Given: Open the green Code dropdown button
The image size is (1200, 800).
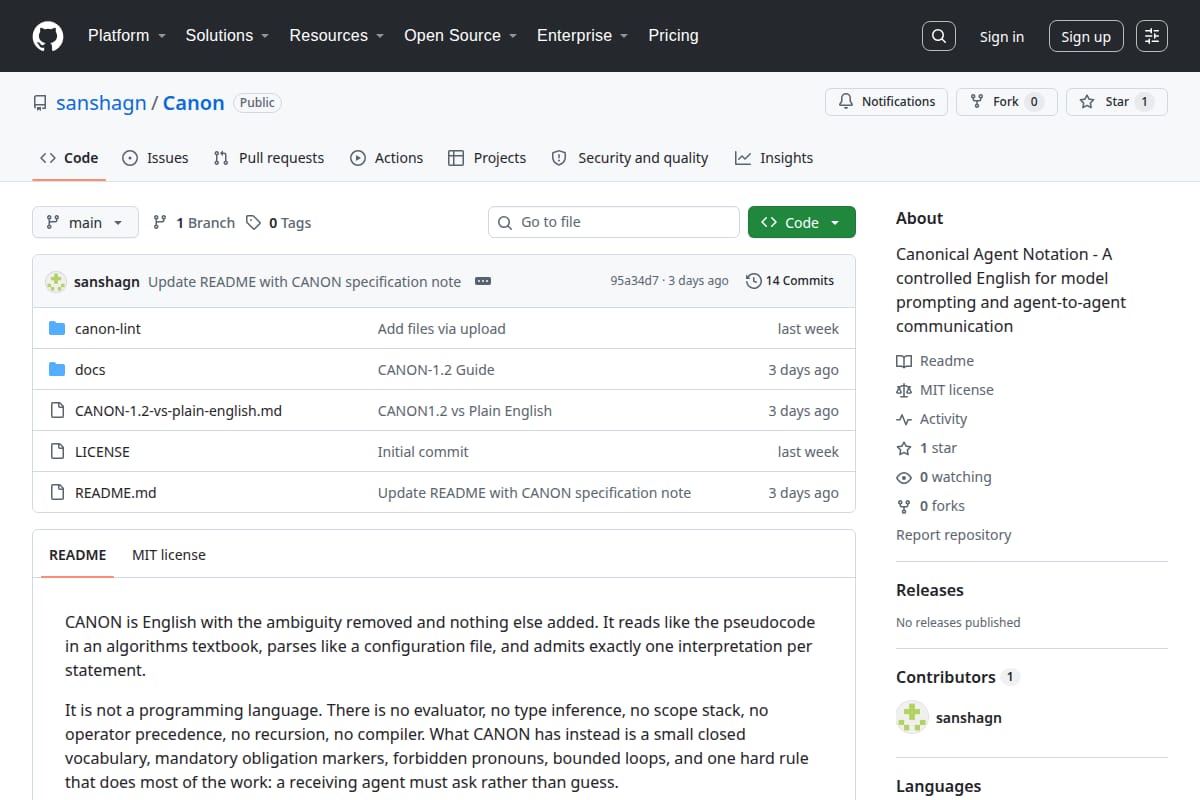Looking at the screenshot, I should (x=802, y=223).
